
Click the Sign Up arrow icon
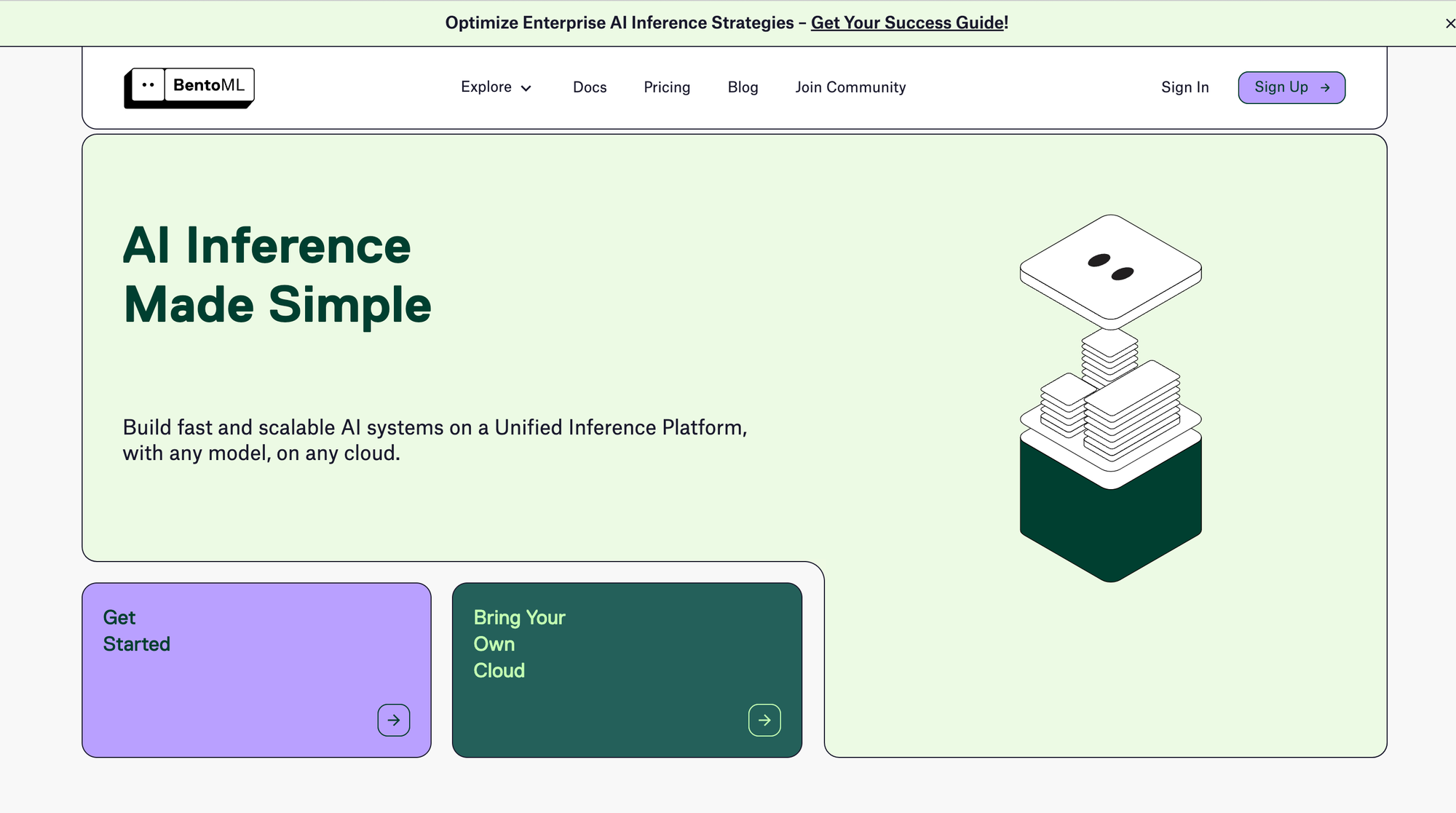point(1326,87)
